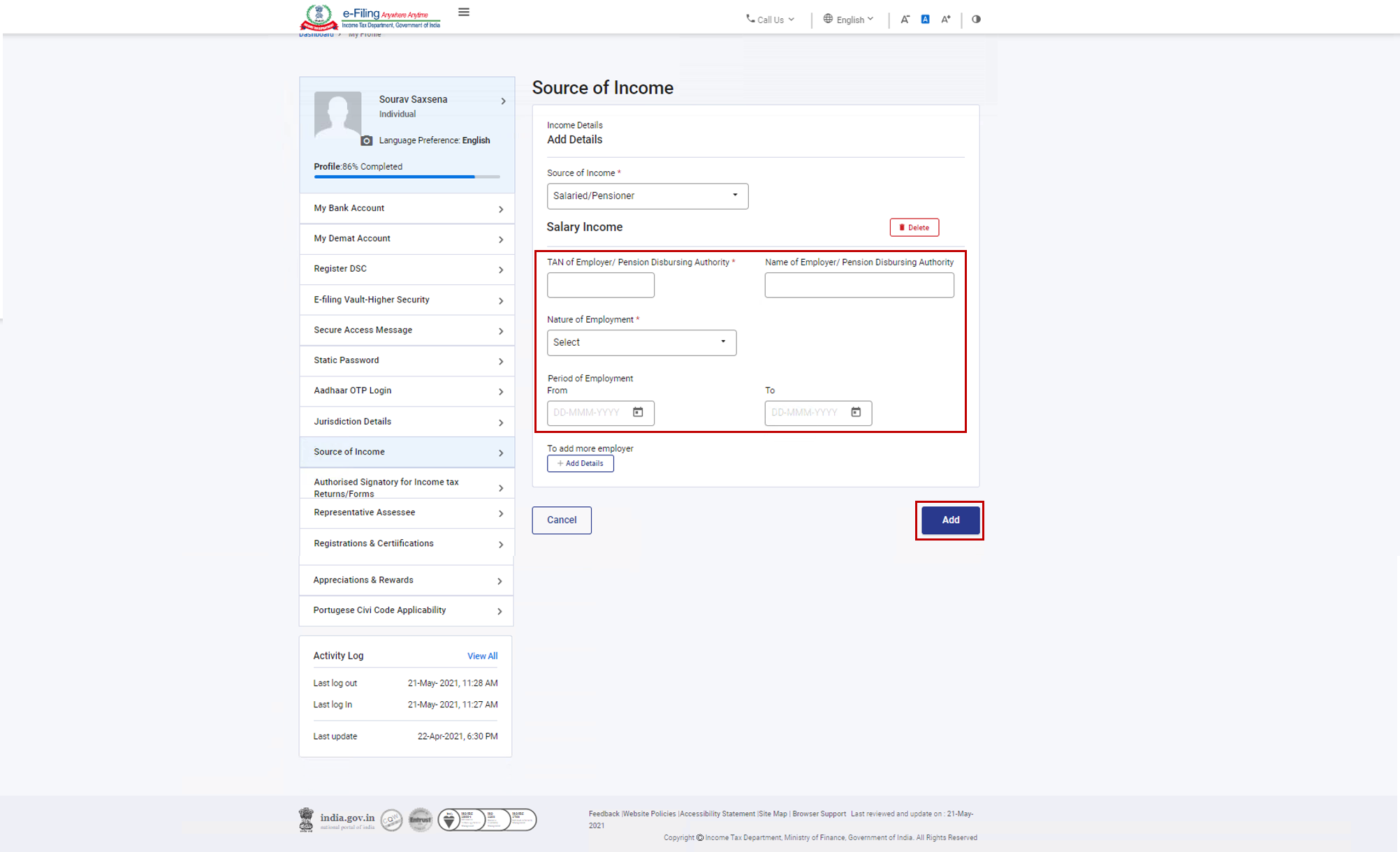Click the increase font size A+ icon
1400x852 pixels.
[944, 19]
